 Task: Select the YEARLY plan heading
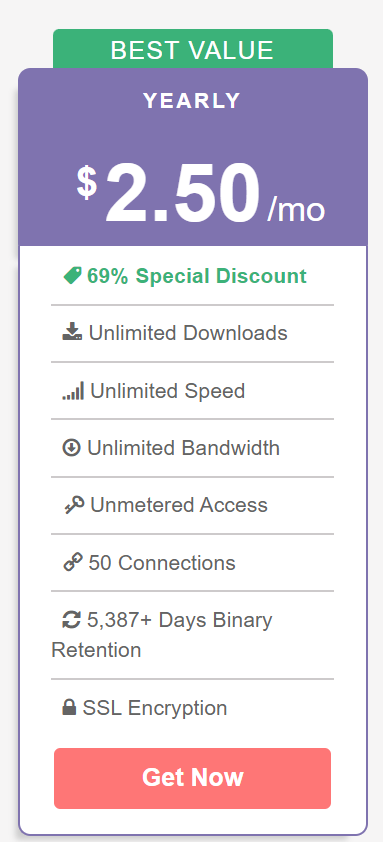tap(192, 101)
